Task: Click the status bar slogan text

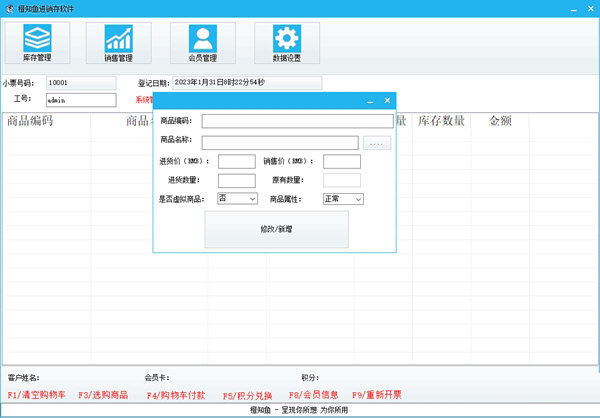Action: coord(299,410)
